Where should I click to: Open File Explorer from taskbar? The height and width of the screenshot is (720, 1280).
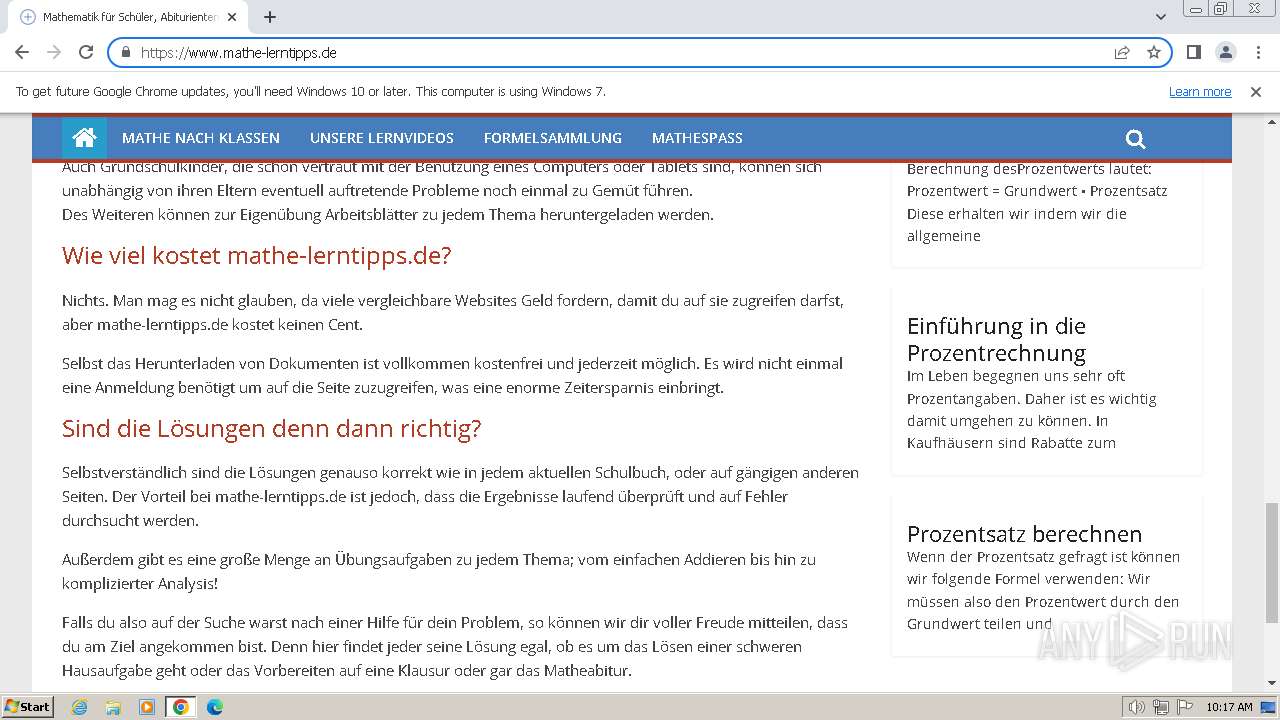pyautogui.click(x=113, y=707)
